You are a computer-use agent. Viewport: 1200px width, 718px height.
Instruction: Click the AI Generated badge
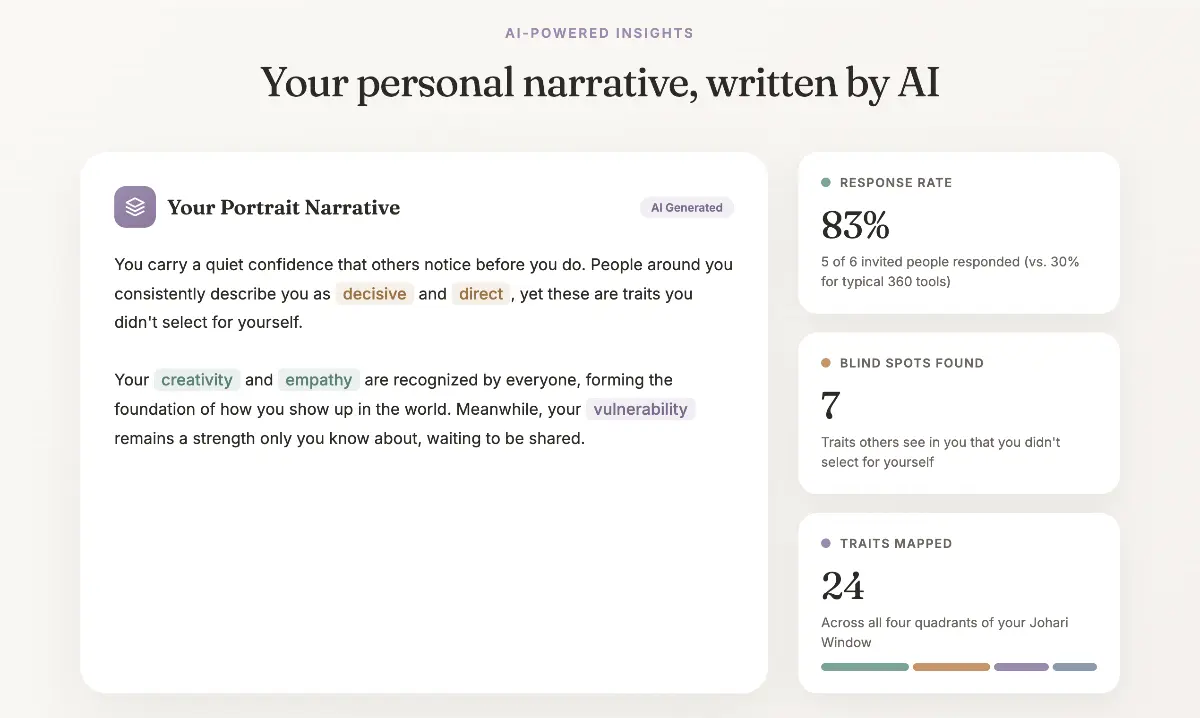687,208
